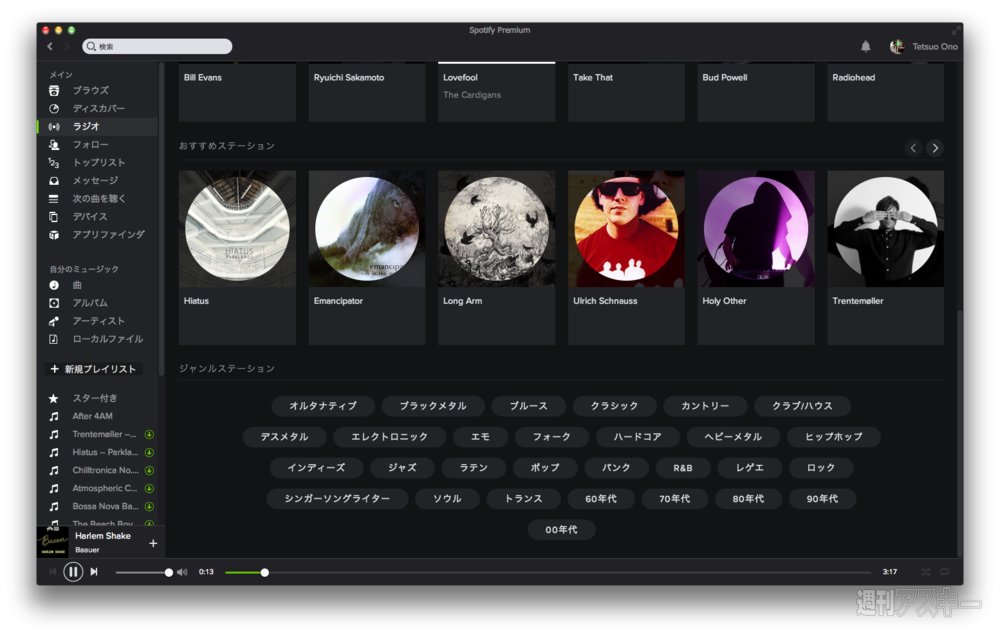Screen dimensions: 1000x636
Task: Open Harlem Shake album art
Action: pyautogui.click(x=53, y=542)
